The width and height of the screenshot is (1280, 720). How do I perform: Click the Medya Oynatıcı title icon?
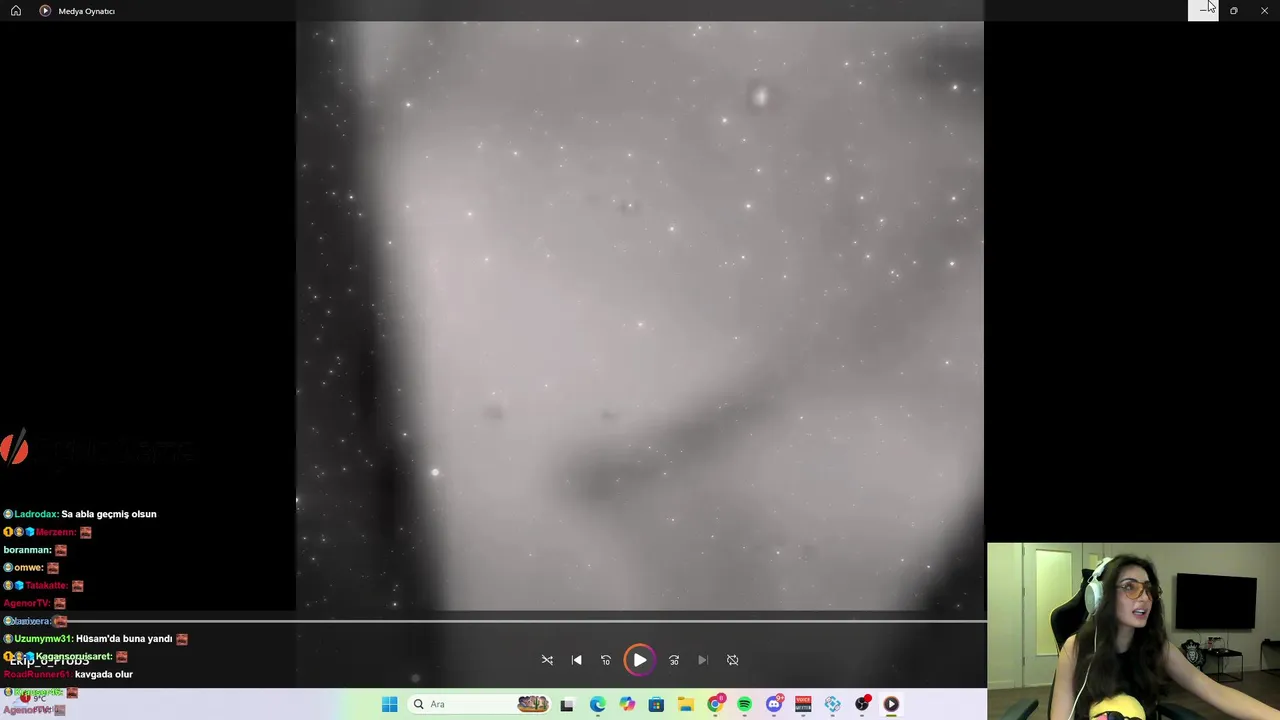point(45,11)
